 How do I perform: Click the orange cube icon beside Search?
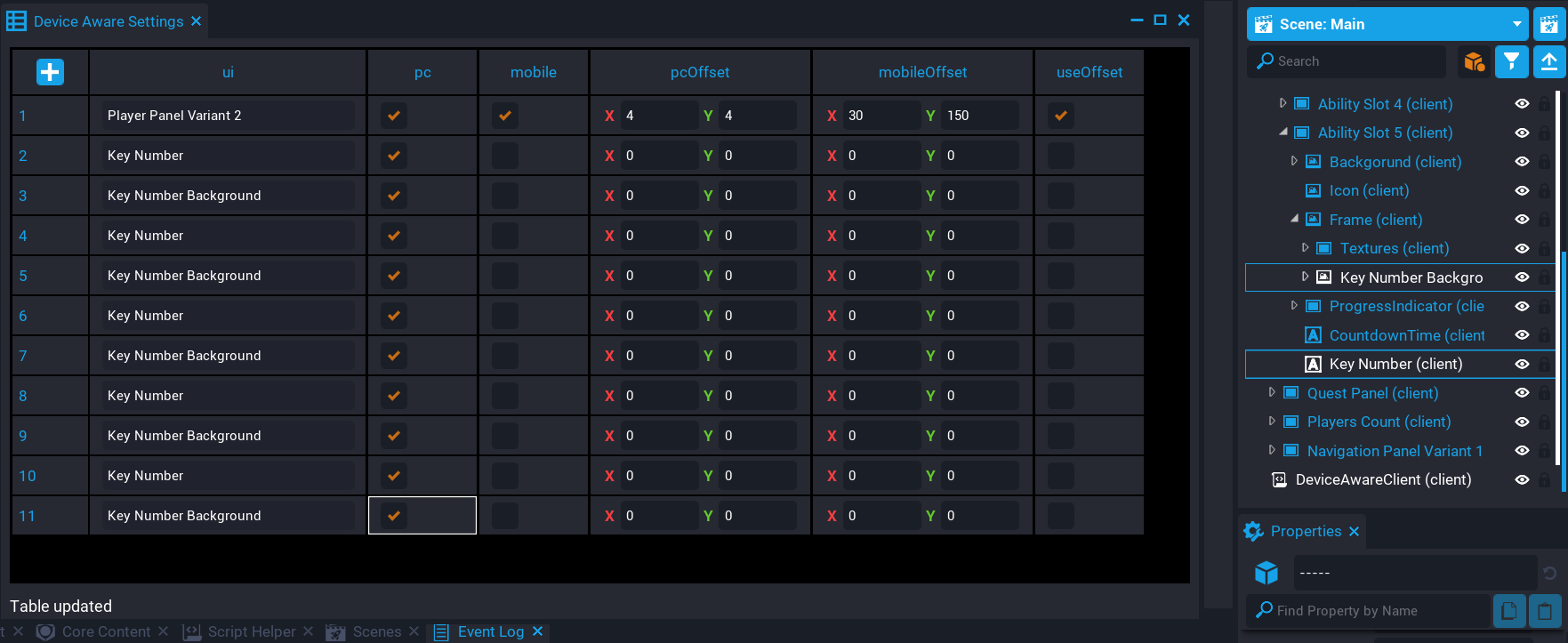point(1474,61)
